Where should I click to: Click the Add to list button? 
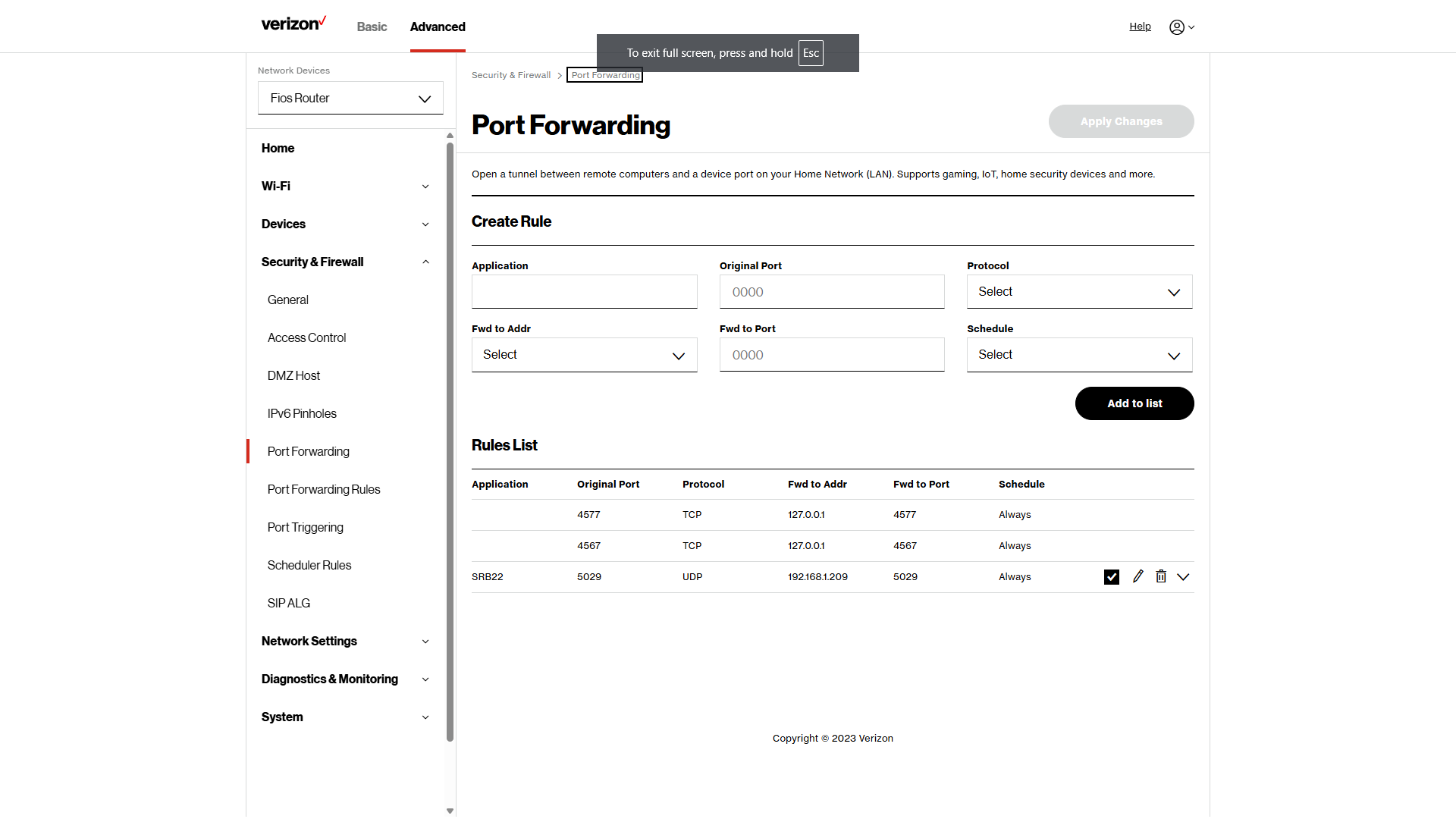coord(1134,403)
